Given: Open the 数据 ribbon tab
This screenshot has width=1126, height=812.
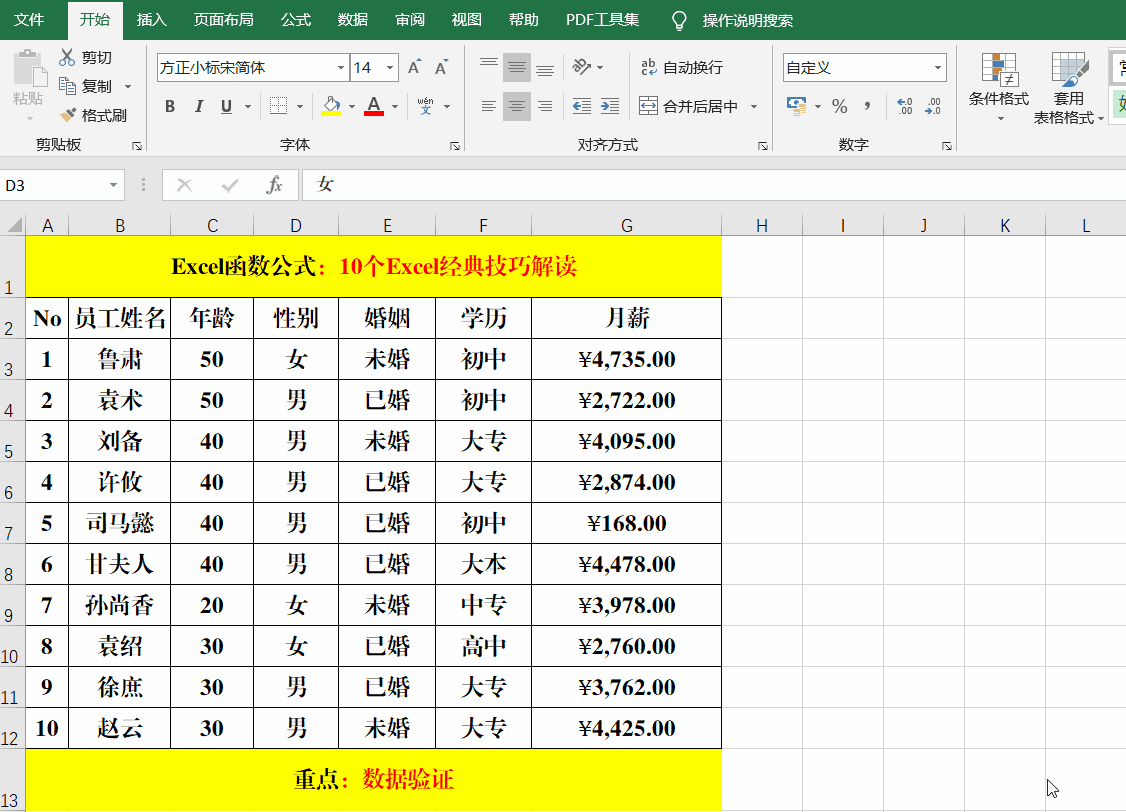Looking at the screenshot, I should (353, 20).
